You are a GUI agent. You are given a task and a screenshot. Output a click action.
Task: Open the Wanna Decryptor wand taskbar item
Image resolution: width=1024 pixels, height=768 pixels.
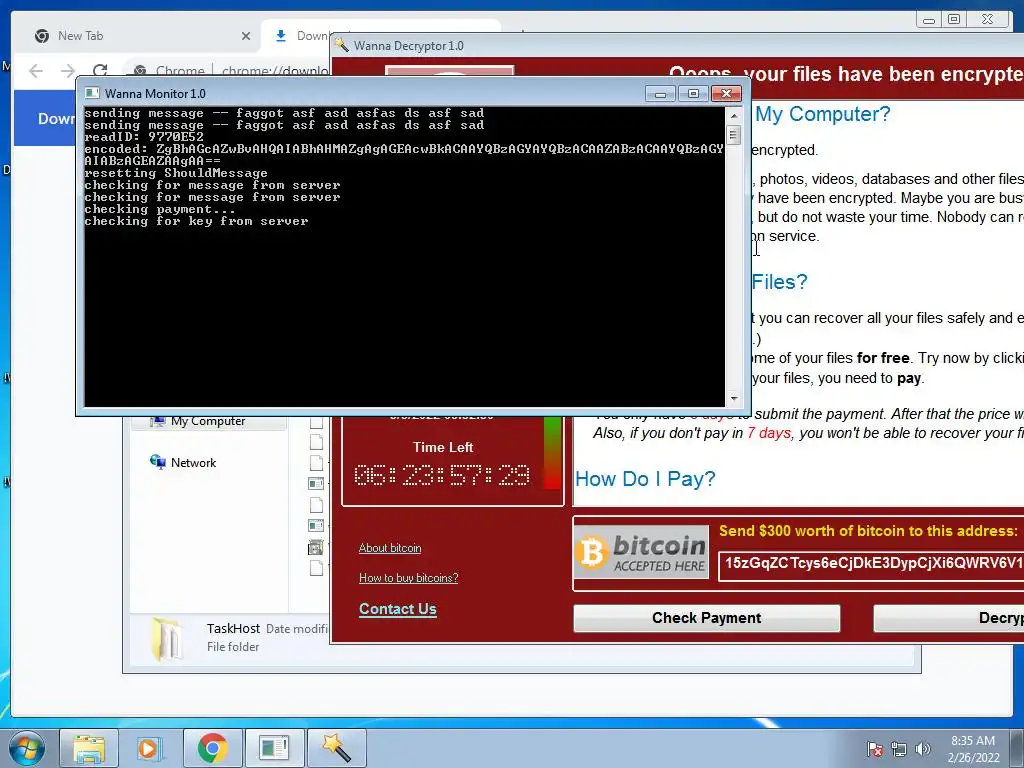(x=336, y=748)
